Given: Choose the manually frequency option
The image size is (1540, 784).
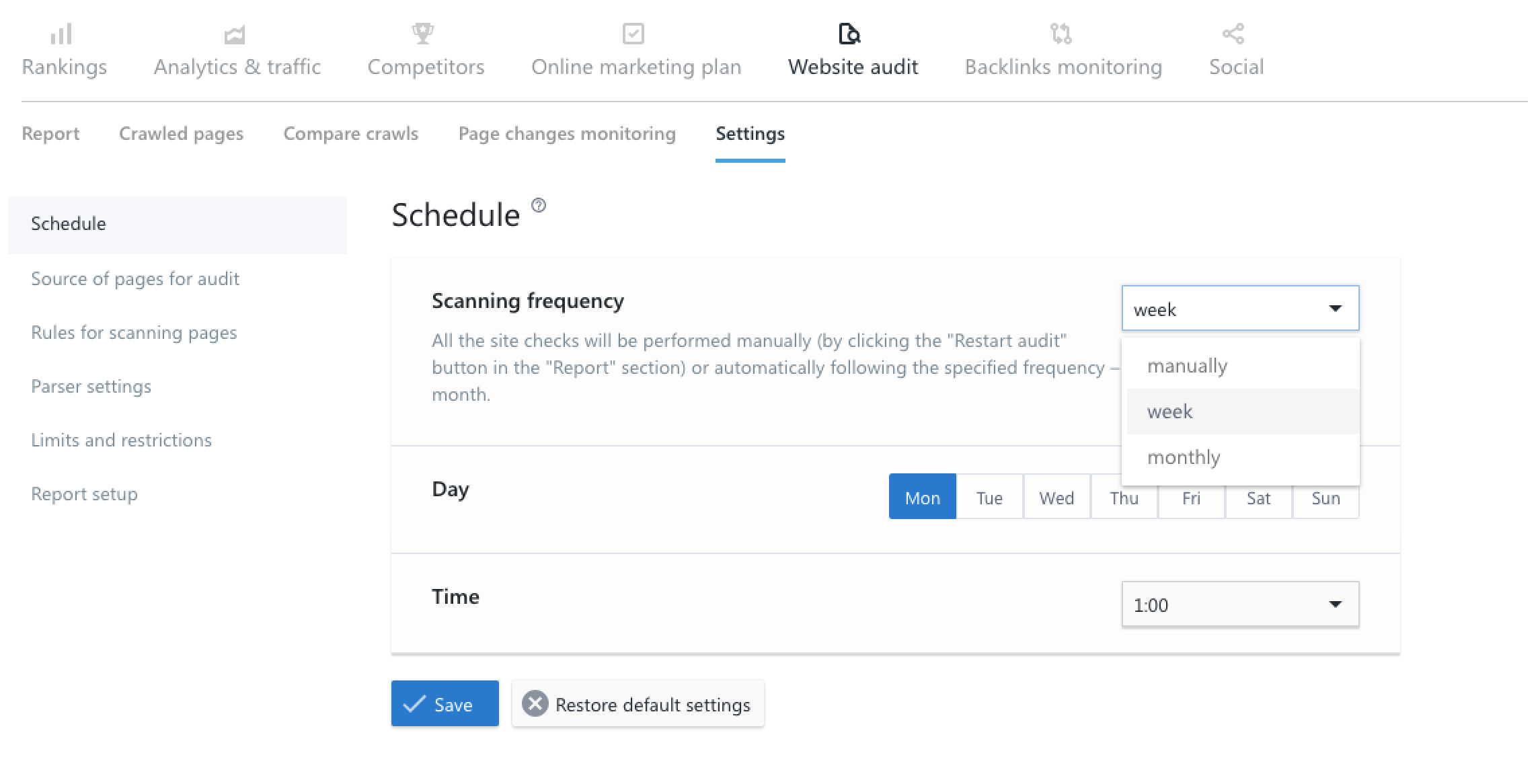Looking at the screenshot, I should point(1187,366).
